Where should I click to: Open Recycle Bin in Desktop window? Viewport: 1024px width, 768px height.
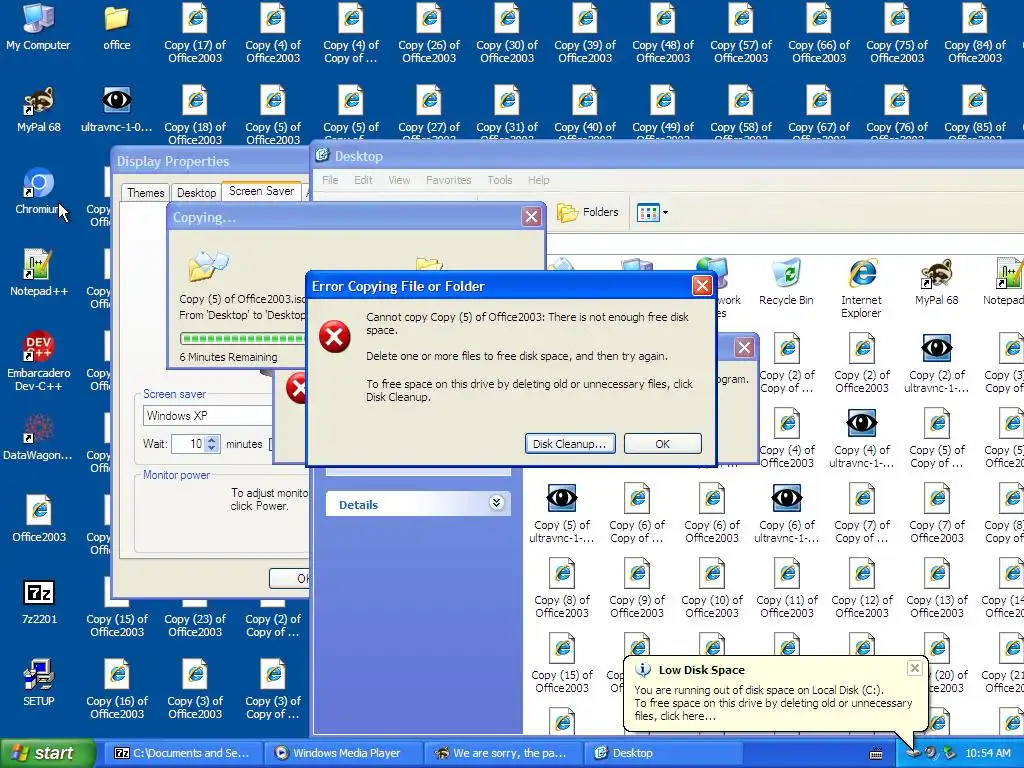click(786, 282)
